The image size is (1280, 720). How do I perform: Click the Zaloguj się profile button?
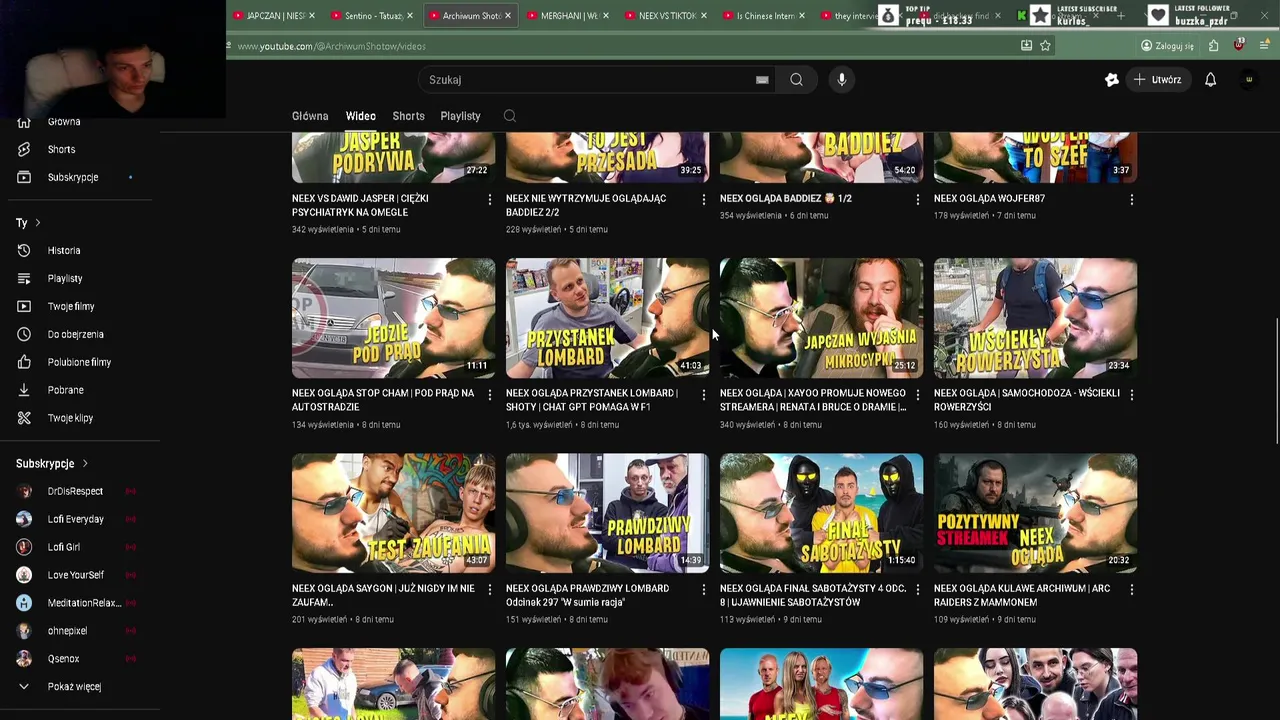[1167, 45]
